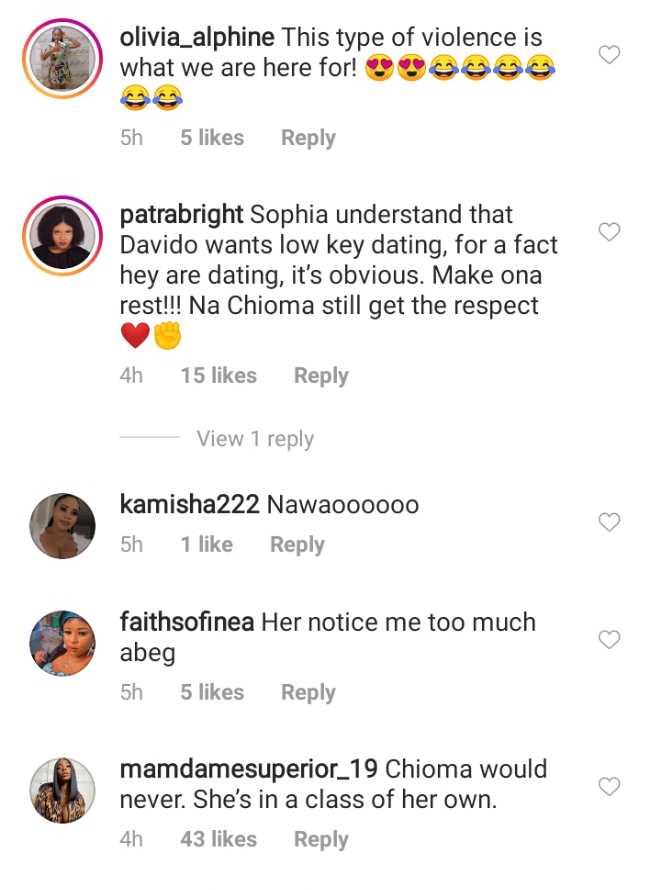The height and width of the screenshot is (890, 661).
Task: Expand View 1 reply under patrabright
Action: click(x=255, y=439)
